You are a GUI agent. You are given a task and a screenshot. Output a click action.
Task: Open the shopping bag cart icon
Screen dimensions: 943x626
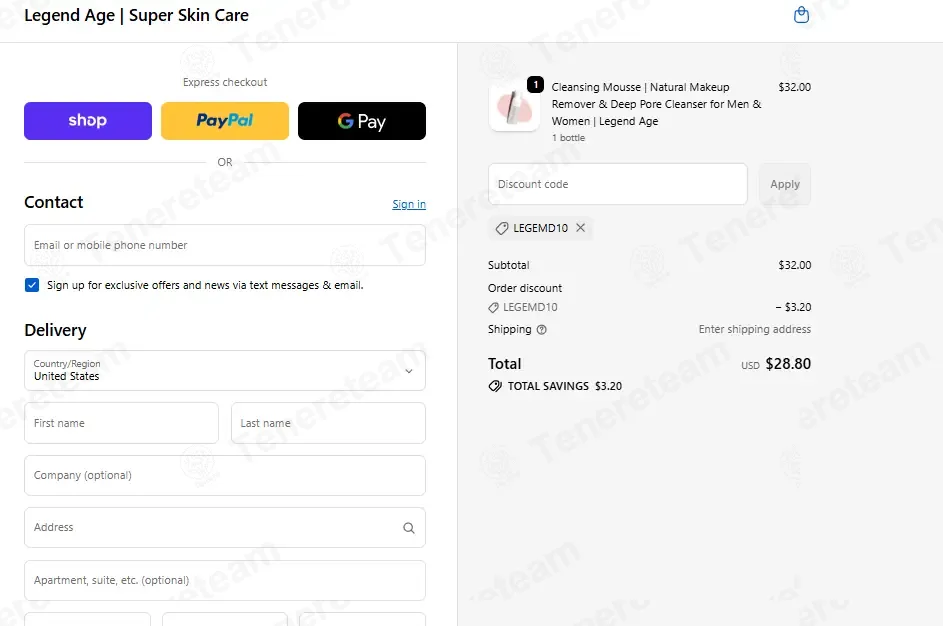[x=801, y=15]
